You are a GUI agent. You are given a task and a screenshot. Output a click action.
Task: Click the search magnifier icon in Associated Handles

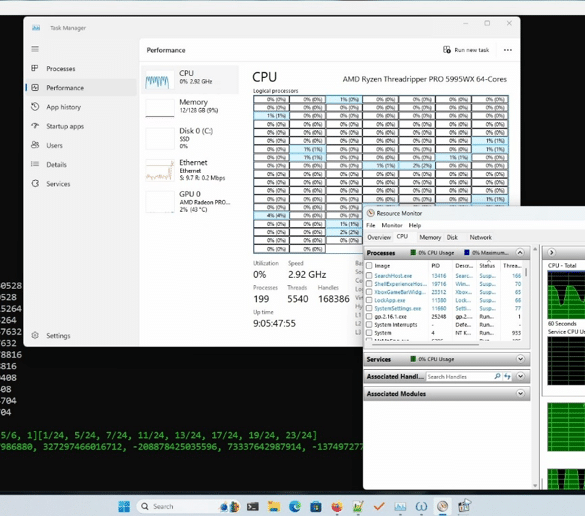click(x=497, y=376)
